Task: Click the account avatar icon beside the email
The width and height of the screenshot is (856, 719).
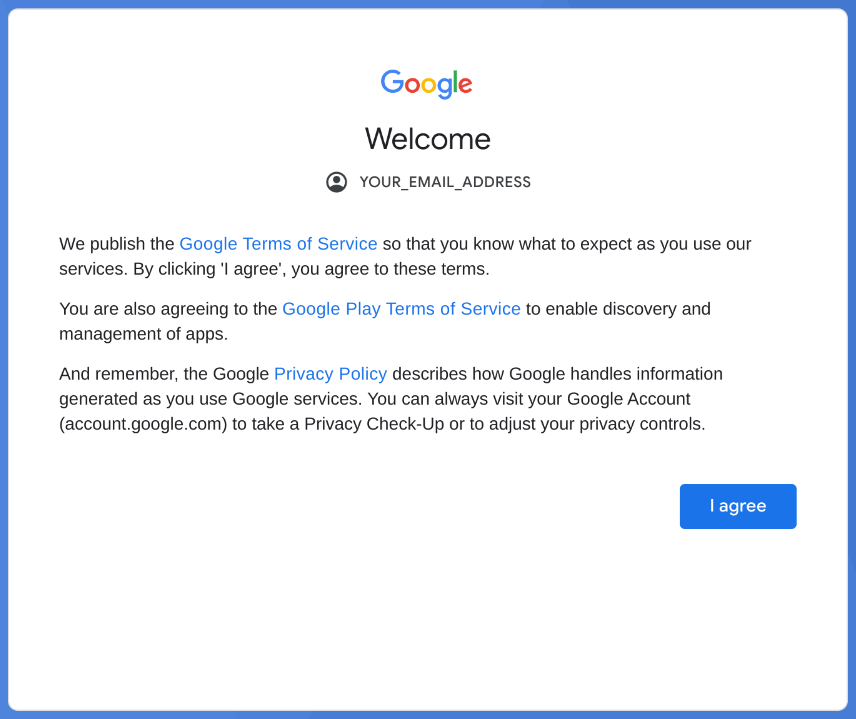Action: click(336, 182)
